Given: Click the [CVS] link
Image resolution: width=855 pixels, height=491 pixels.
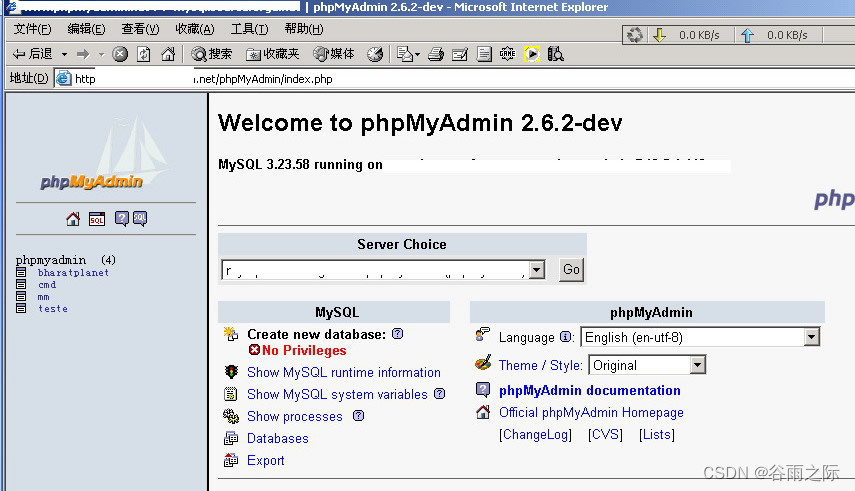Looking at the screenshot, I should tap(605, 434).
